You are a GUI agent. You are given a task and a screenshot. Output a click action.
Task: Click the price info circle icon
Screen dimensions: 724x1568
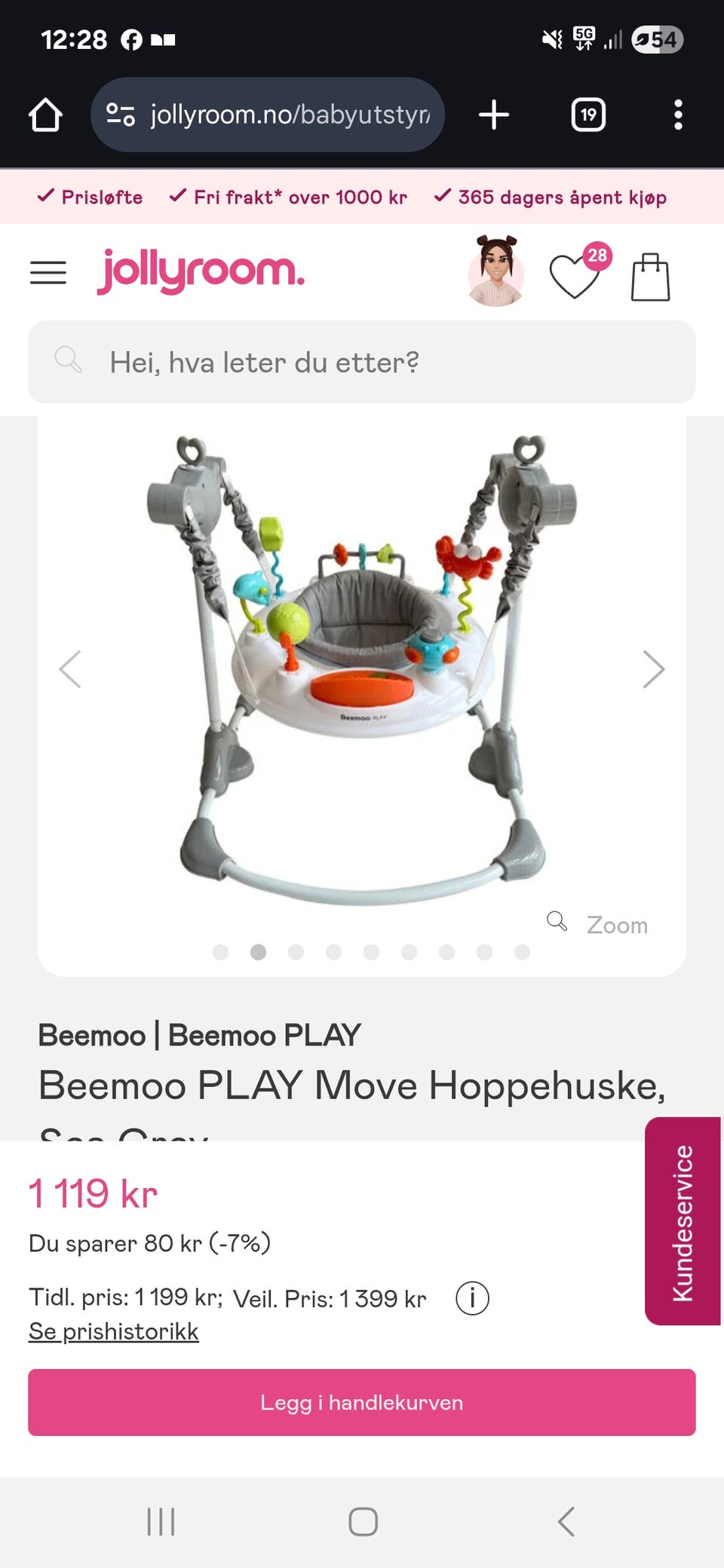pos(472,1298)
